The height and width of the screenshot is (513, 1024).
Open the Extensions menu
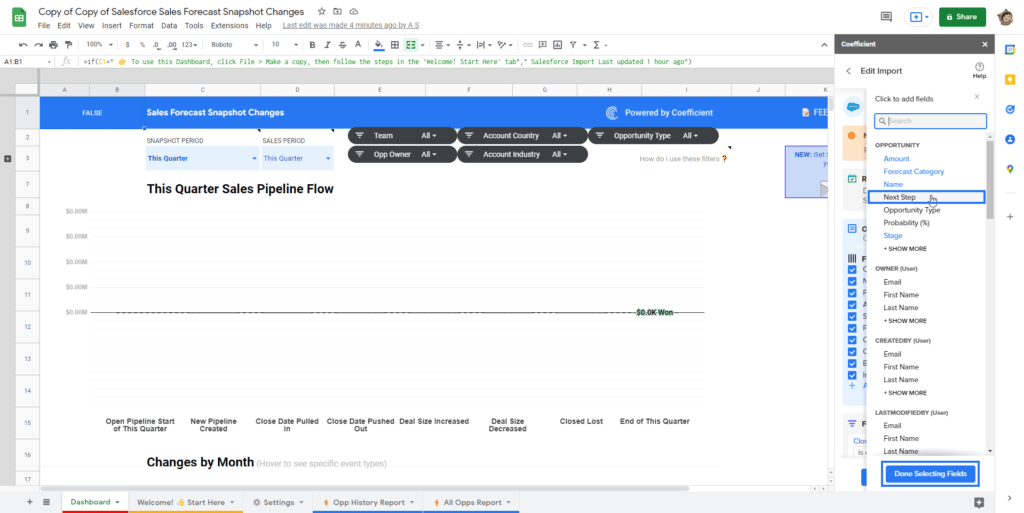point(229,25)
